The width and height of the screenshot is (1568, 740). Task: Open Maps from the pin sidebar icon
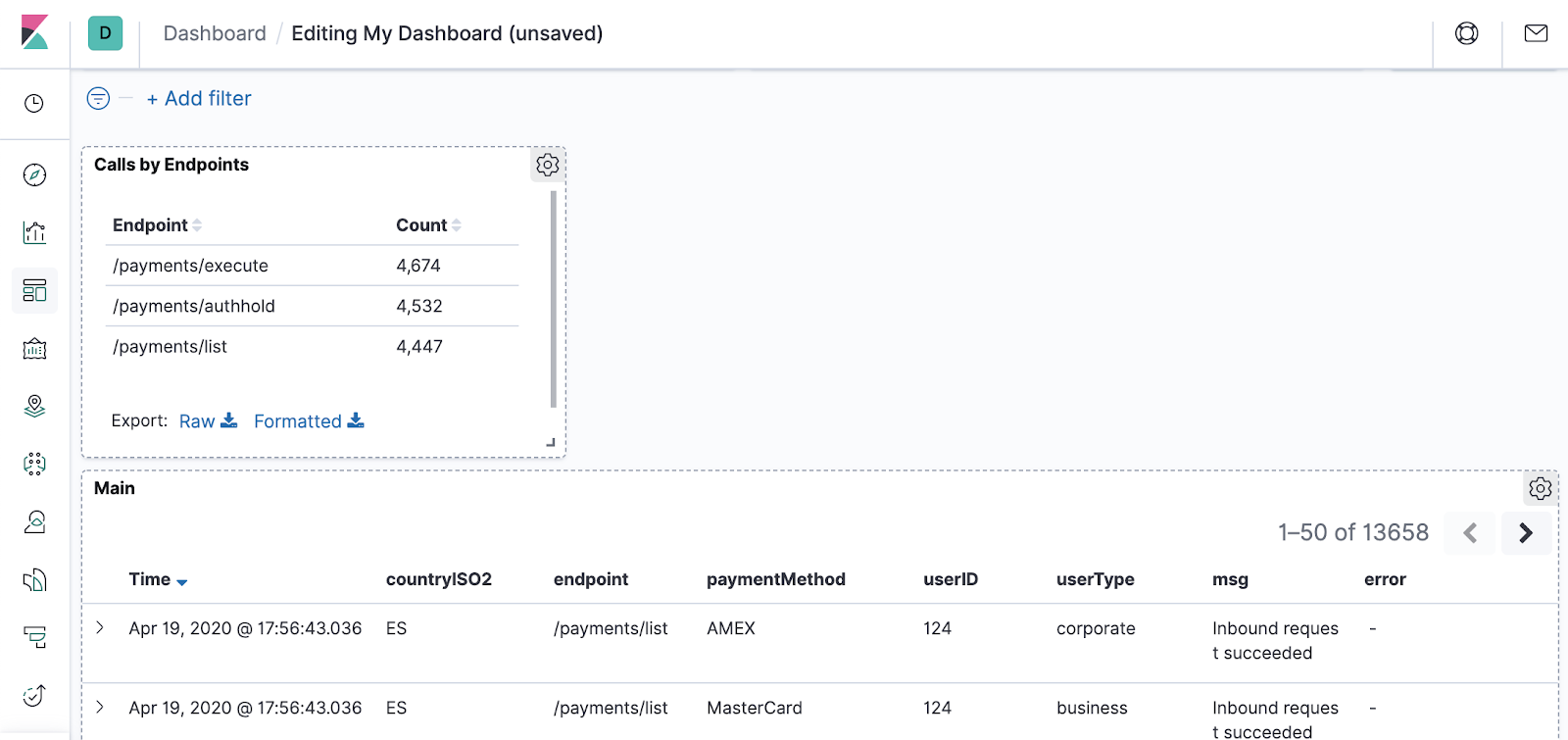(x=34, y=406)
